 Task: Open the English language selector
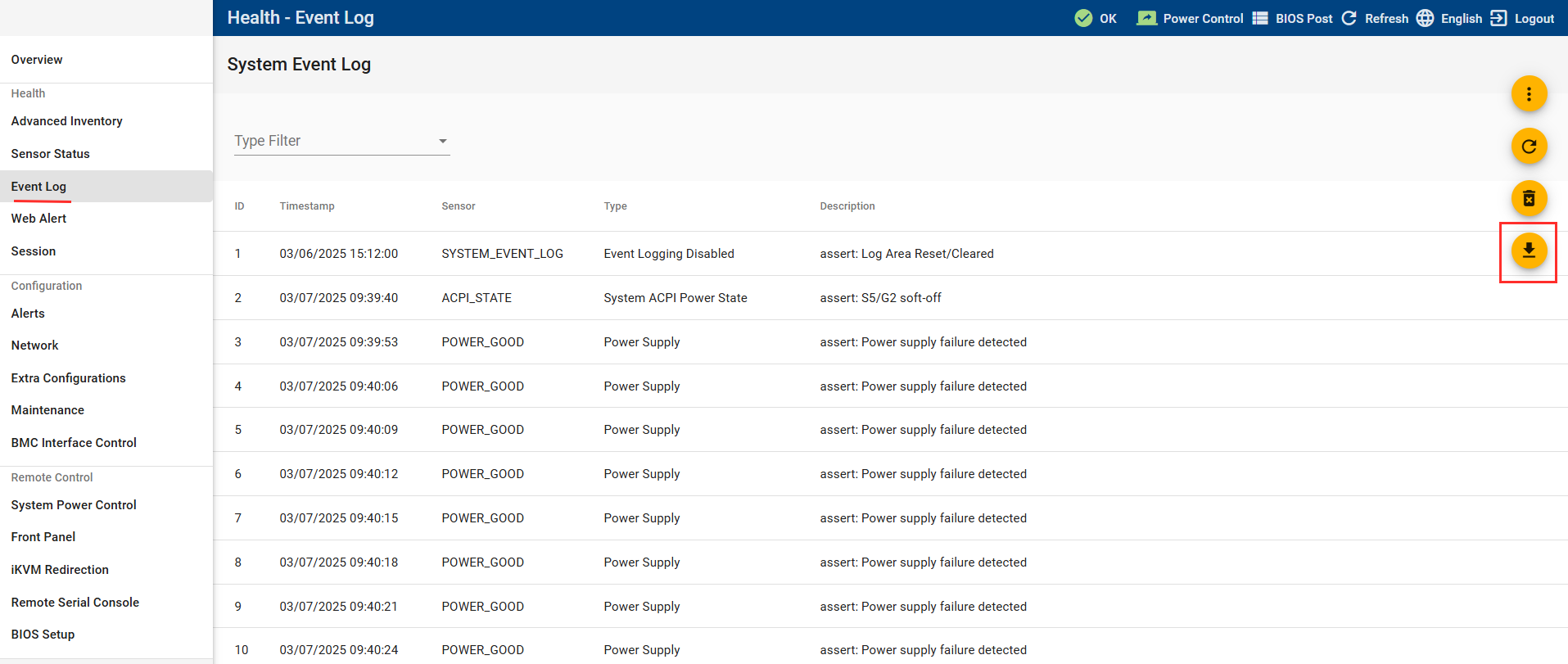pos(1461,18)
